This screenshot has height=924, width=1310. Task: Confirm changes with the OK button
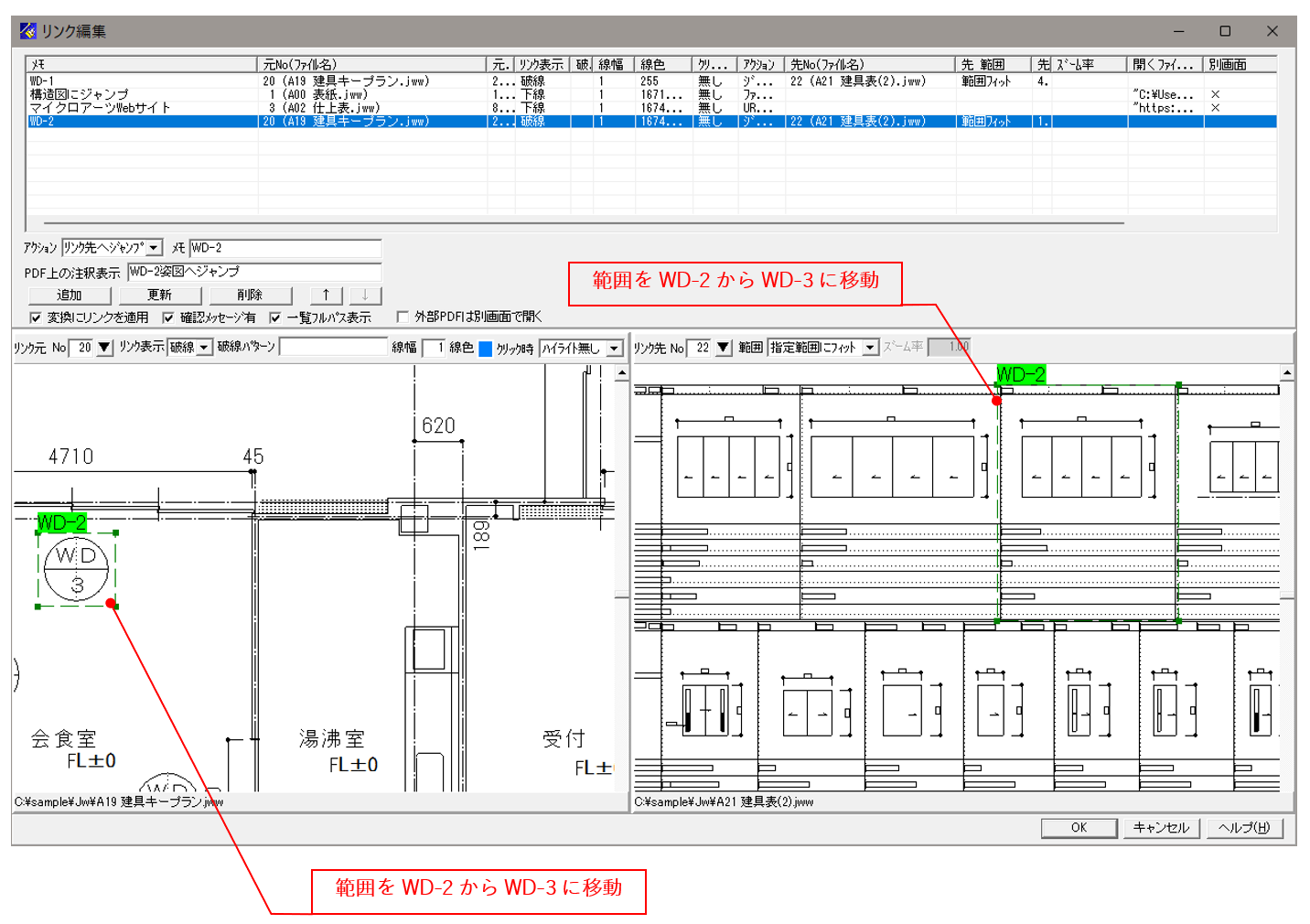click(1078, 827)
